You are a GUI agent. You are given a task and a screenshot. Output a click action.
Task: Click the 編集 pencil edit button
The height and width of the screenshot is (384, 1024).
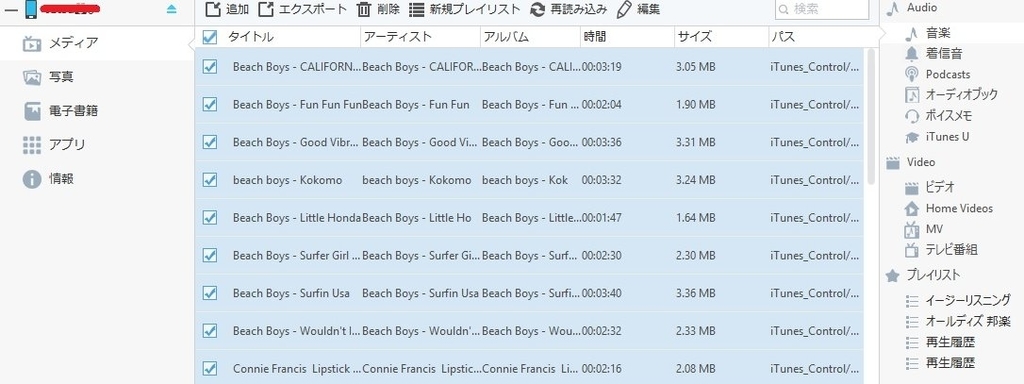point(638,9)
